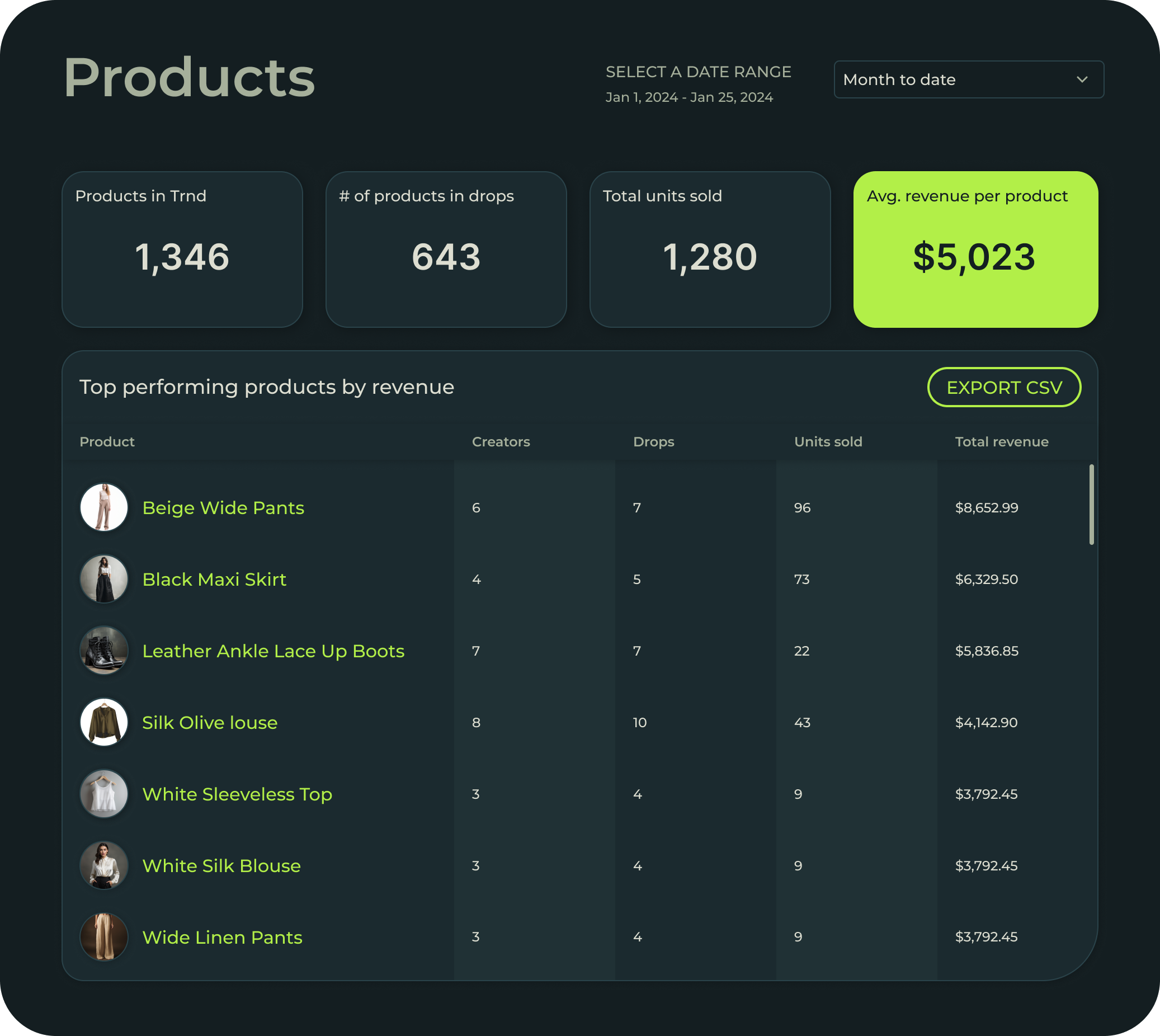Click the Leather Boots product image

tap(103, 651)
